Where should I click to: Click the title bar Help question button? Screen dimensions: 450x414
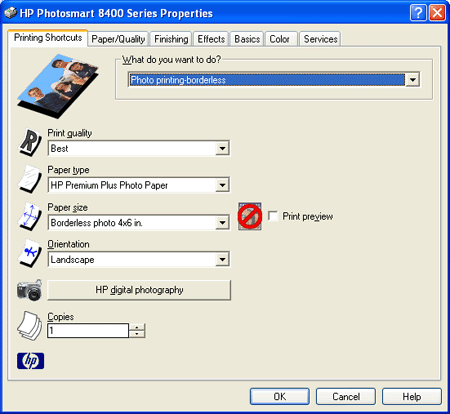point(418,13)
